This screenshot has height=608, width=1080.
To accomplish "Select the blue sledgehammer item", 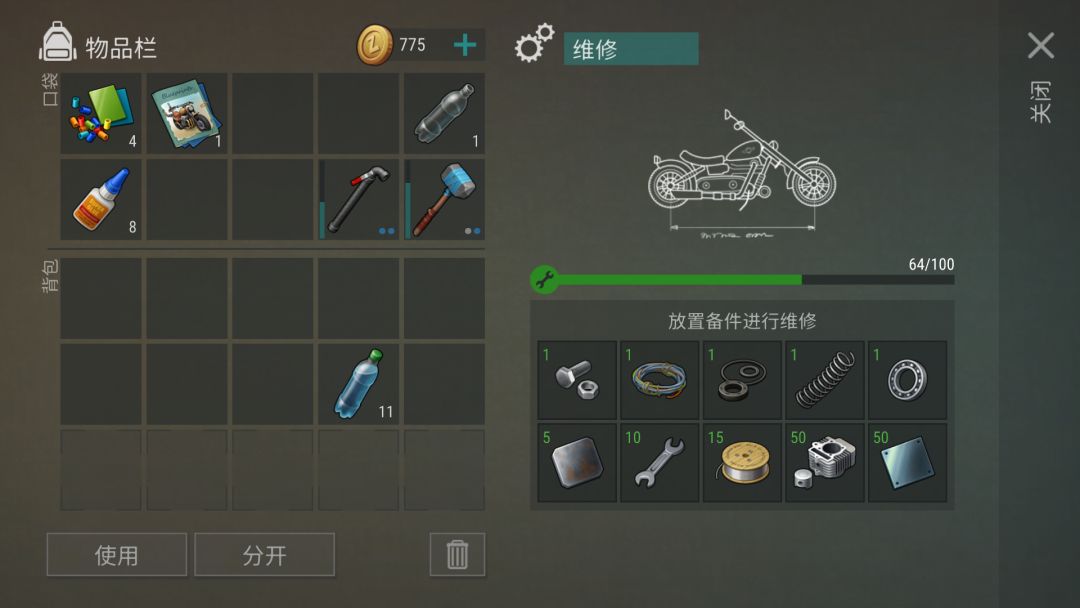I will pyautogui.click(x=444, y=200).
